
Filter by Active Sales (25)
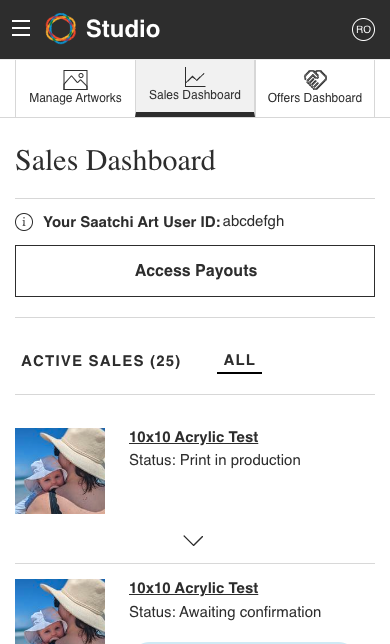101,361
